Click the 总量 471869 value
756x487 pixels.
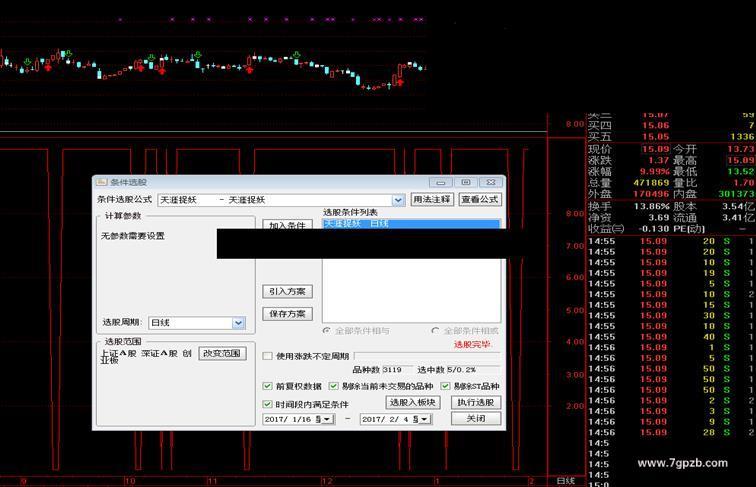tap(651, 183)
